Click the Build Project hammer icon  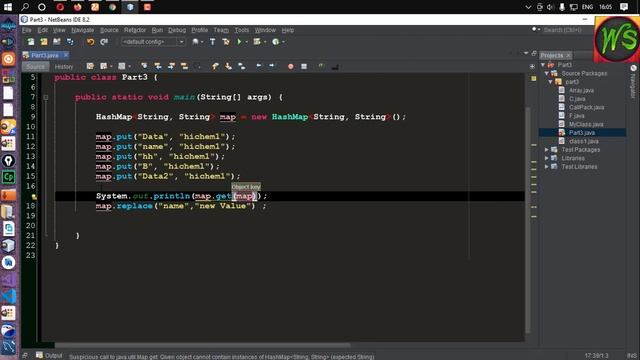(212, 42)
